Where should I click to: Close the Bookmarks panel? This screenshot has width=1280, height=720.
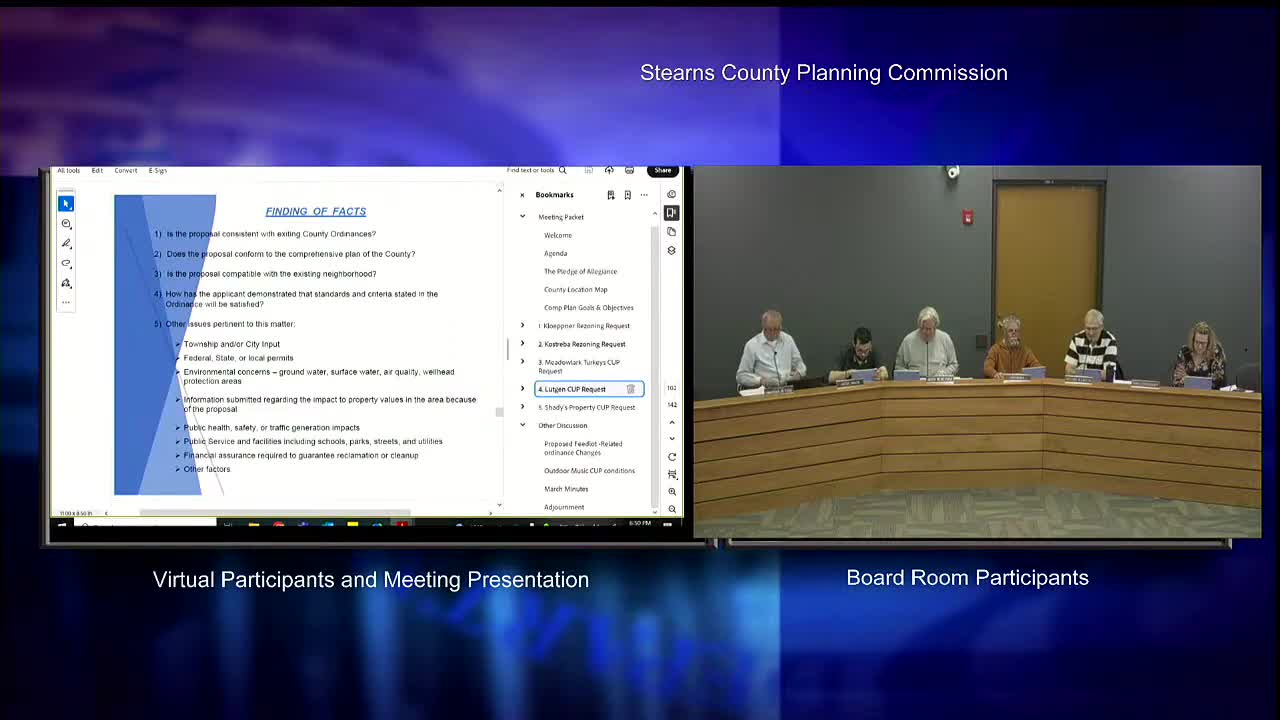(522, 195)
